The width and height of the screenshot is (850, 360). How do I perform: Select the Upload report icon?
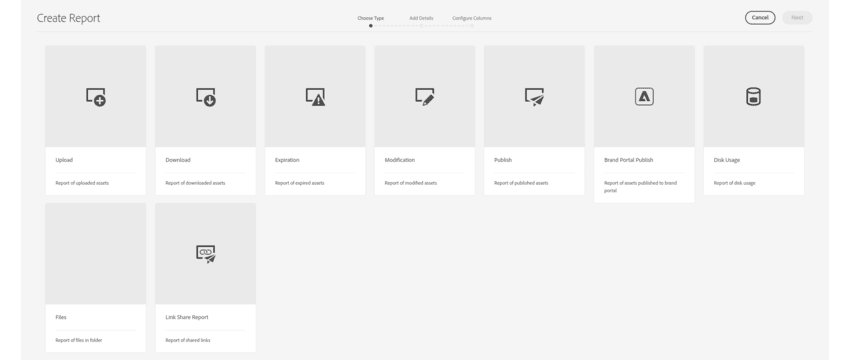click(x=96, y=97)
